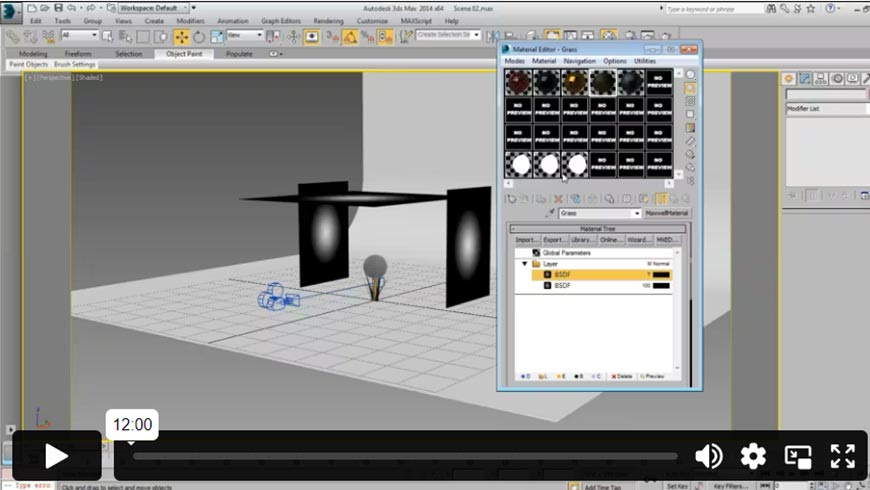
Task: Mute the video volume
Action: [x=708, y=456]
